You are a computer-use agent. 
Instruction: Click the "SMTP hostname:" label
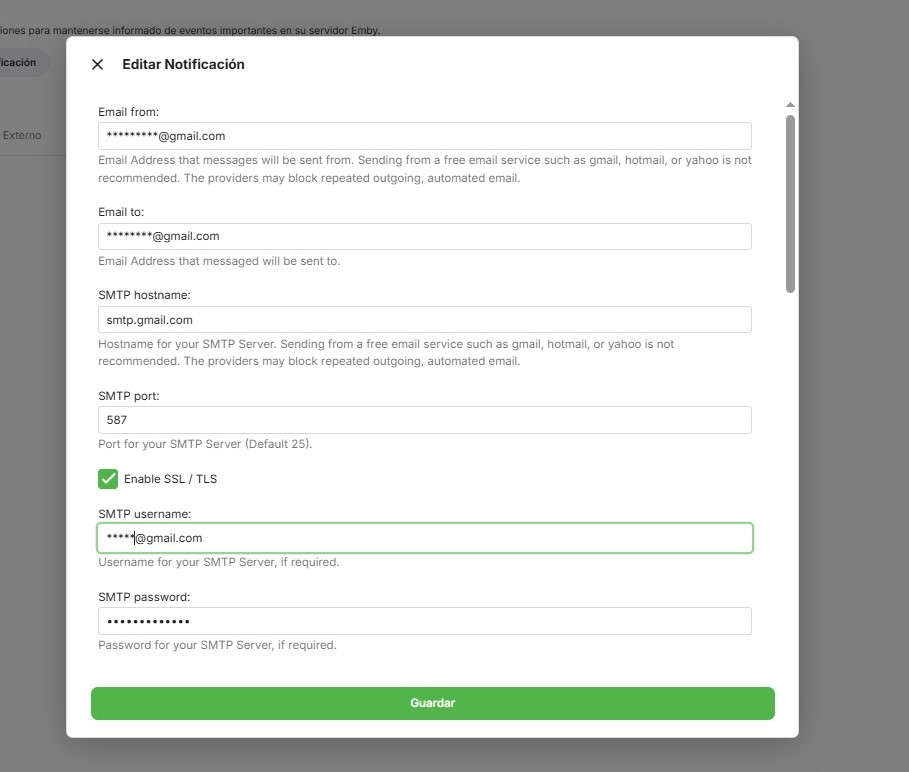[144, 295]
